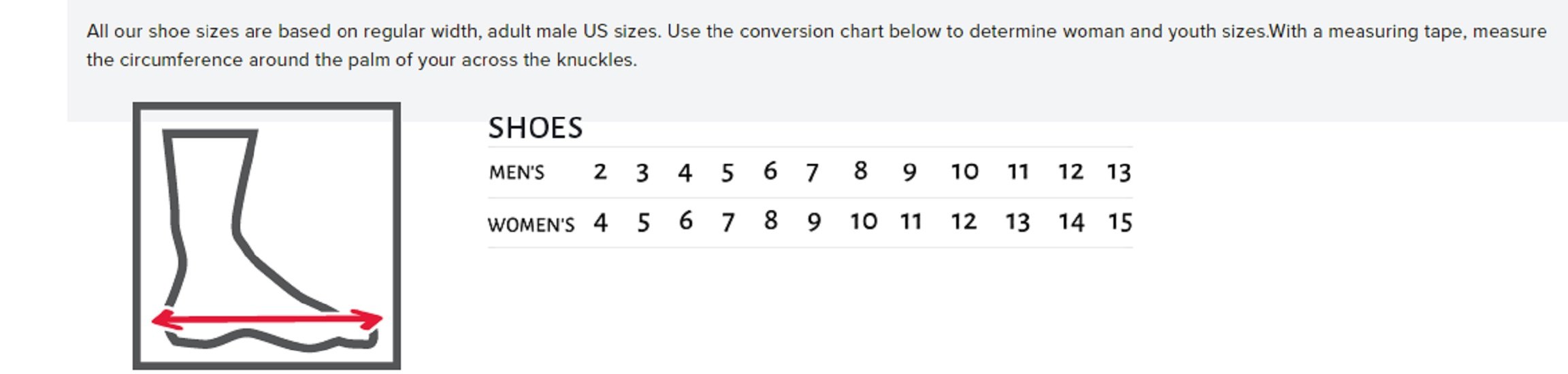1568x374 pixels.
Task: Select women's size 15 at row end
Action: [x=1120, y=222]
